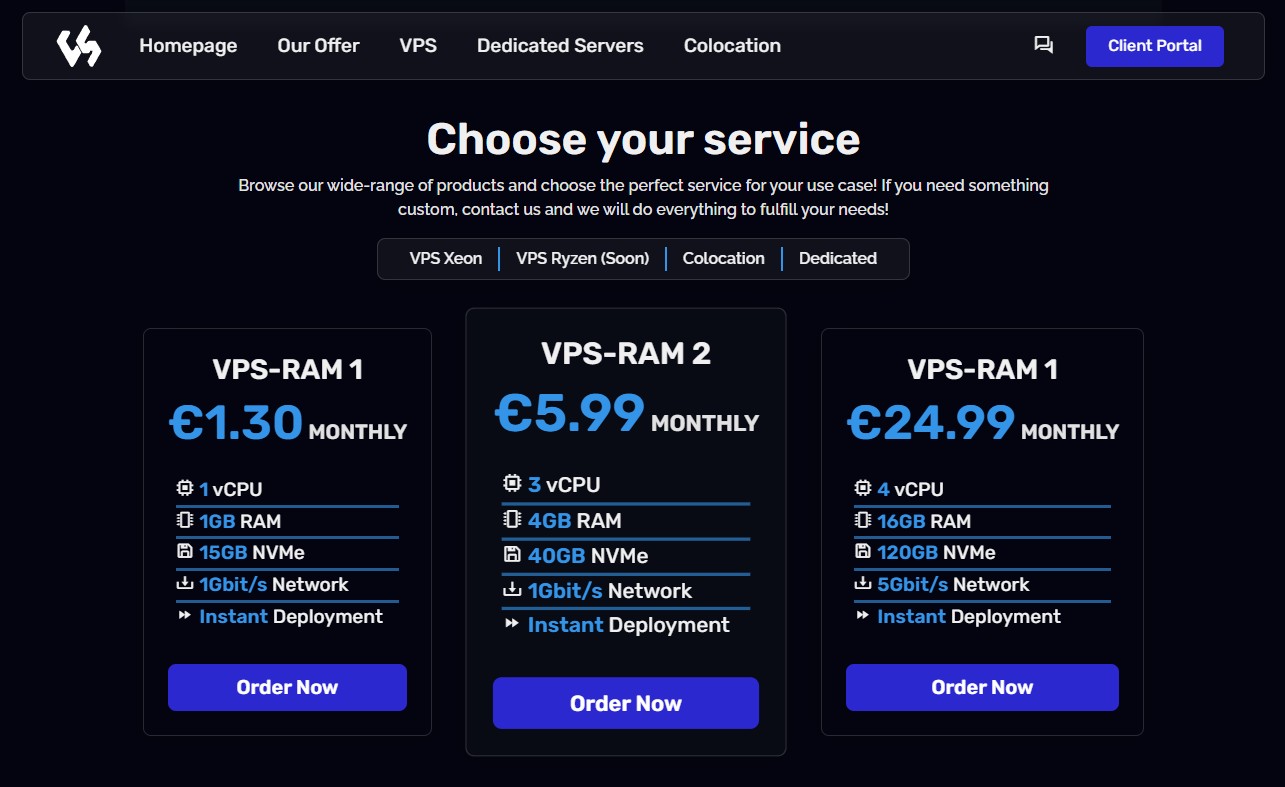Open the Dedicated tab in service selector
The height and width of the screenshot is (787, 1285).
837,258
